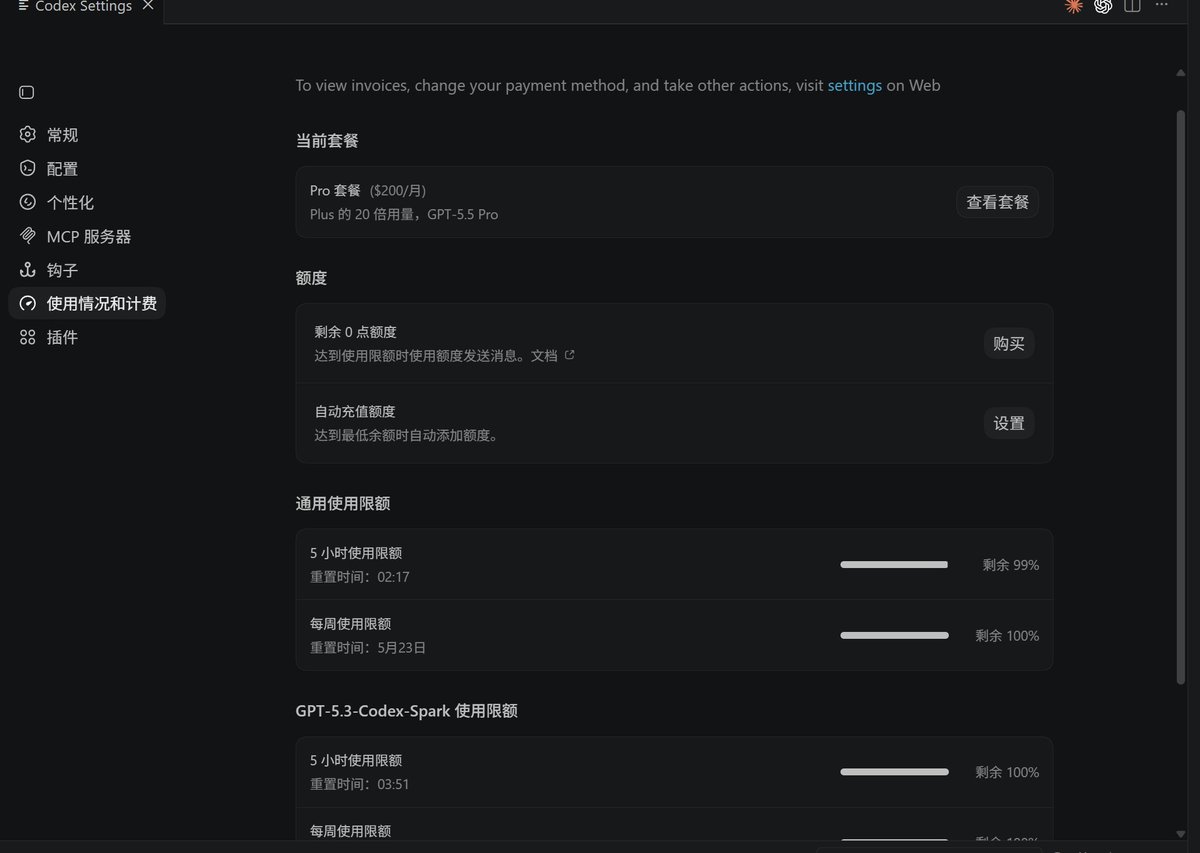Click external link icon next to 文档
The width and height of the screenshot is (1200, 853).
(570, 355)
